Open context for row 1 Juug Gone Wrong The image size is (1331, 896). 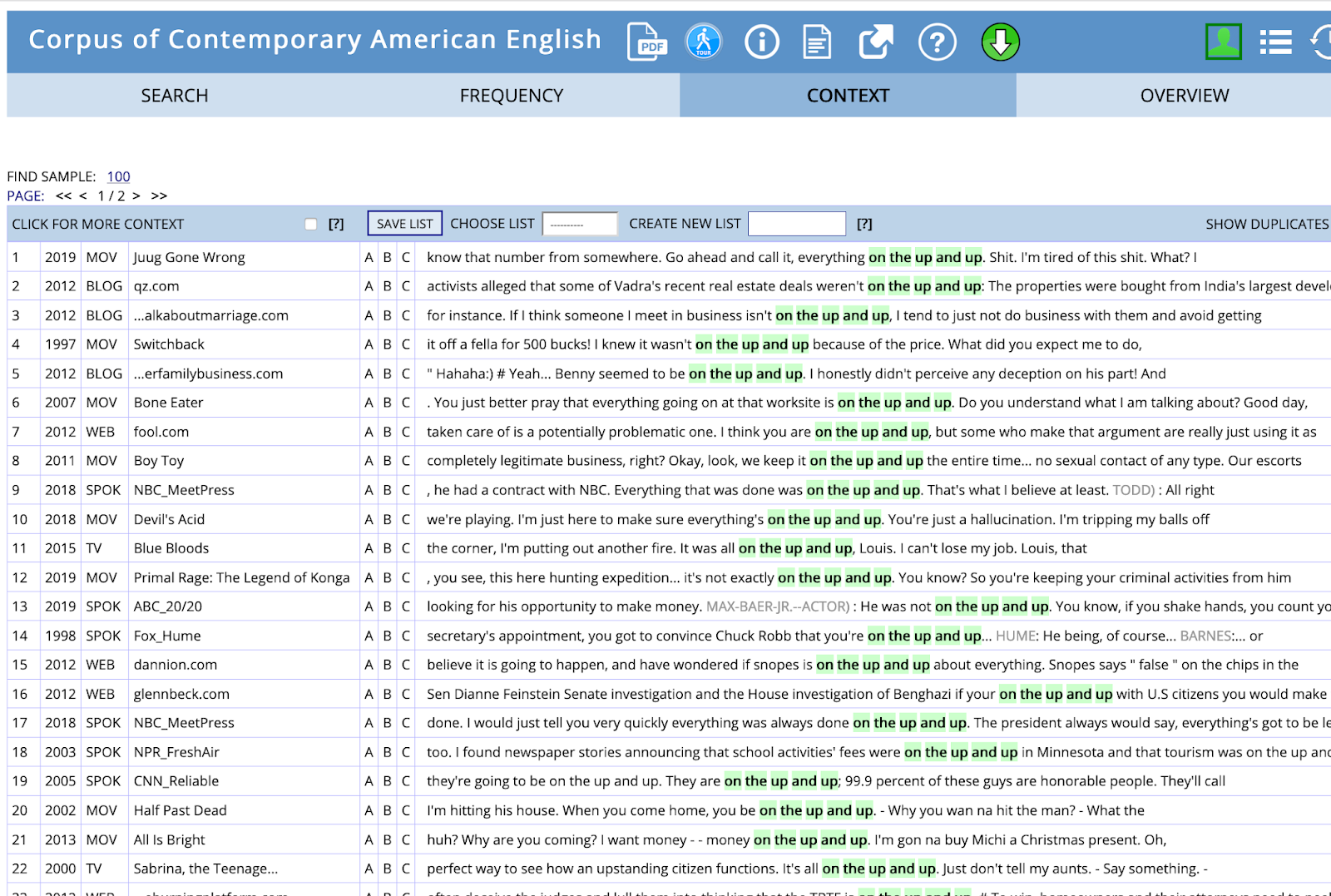pos(190,257)
